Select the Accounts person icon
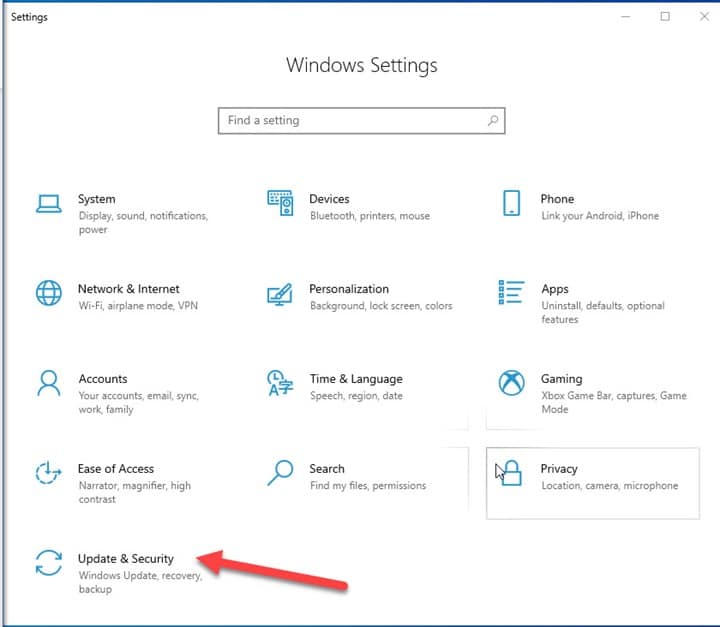720x627 pixels. pyautogui.click(x=49, y=383)
